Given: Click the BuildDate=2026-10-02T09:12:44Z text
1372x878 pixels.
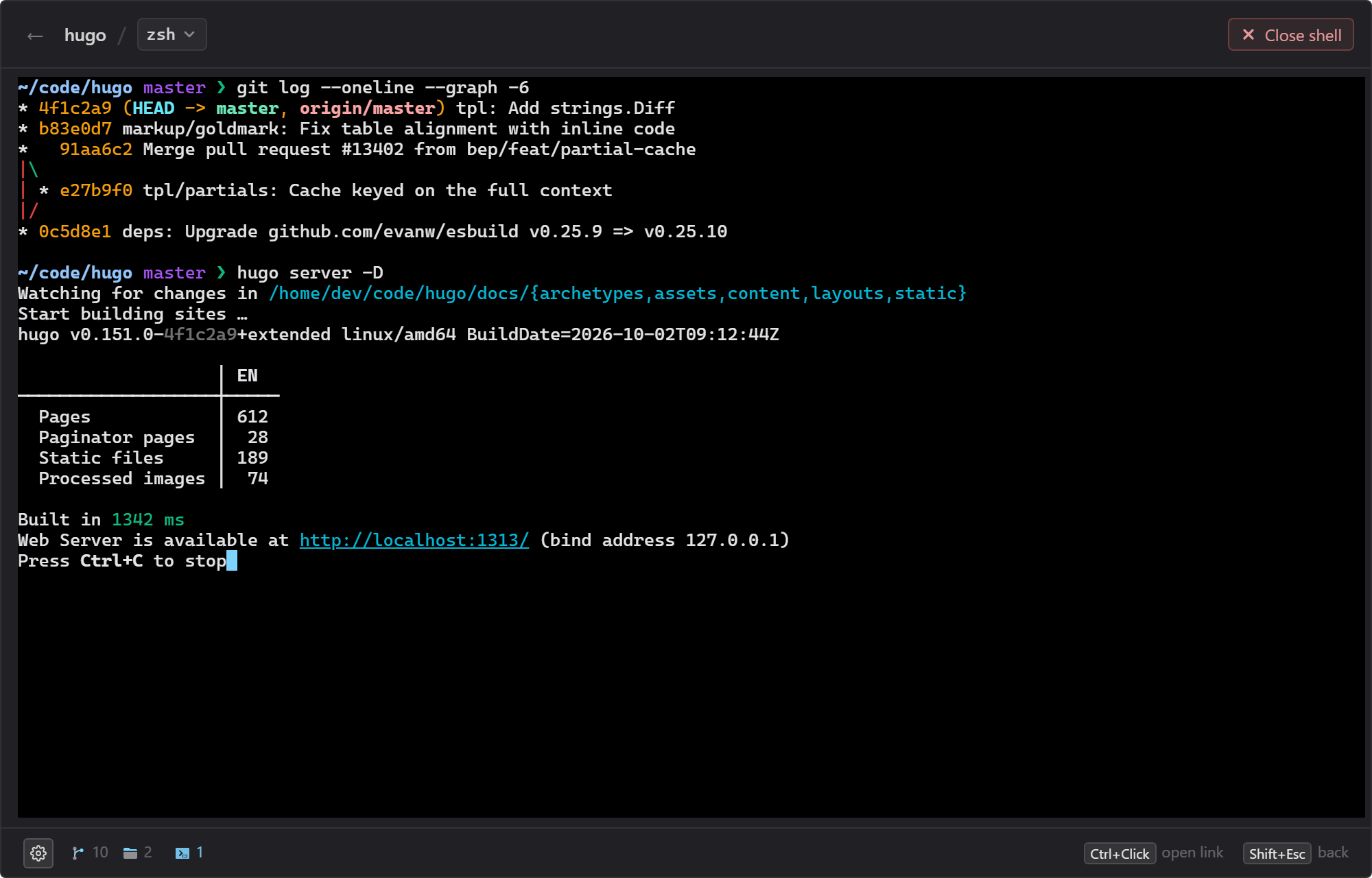Looking at the screenshot, I should pos(623,335).
